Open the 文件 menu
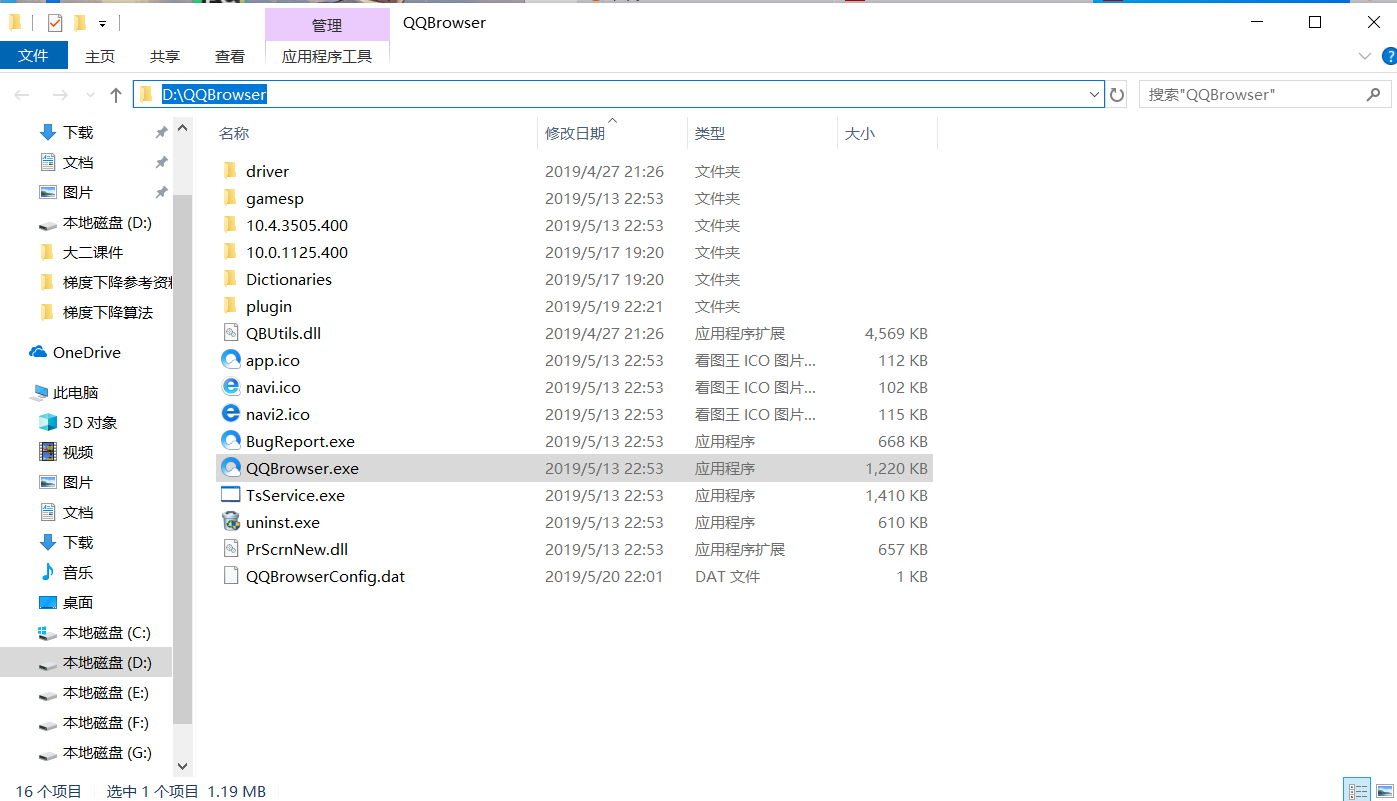Image resolution: width=1397 pixels, height=801 pixels. click(x=34, y=56)
